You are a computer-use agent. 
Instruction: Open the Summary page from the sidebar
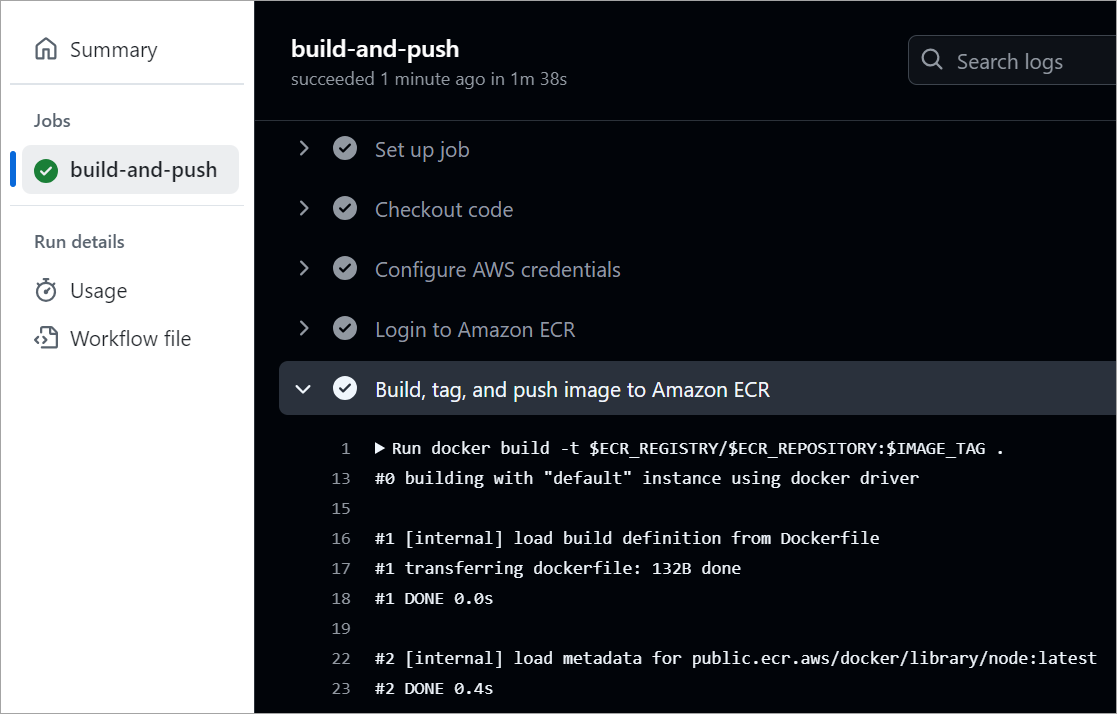[113, 48]
